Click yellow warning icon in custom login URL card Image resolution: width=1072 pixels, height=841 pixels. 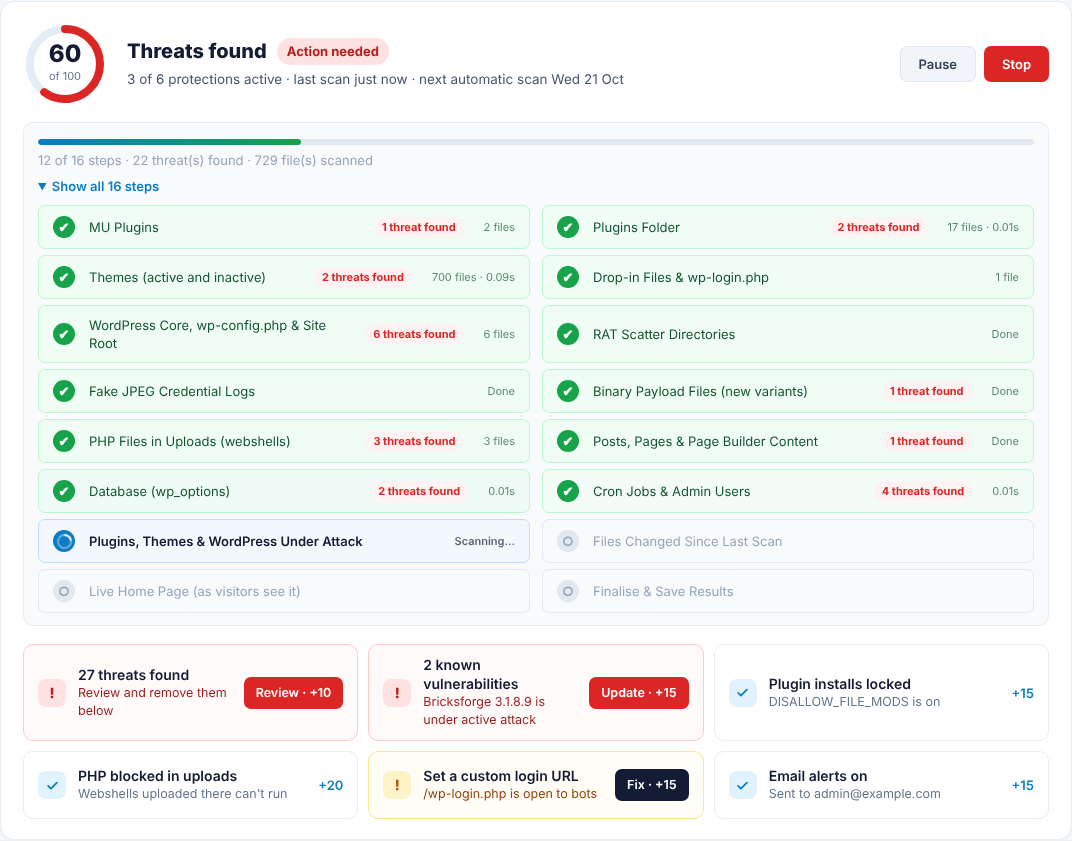[397, 785]
